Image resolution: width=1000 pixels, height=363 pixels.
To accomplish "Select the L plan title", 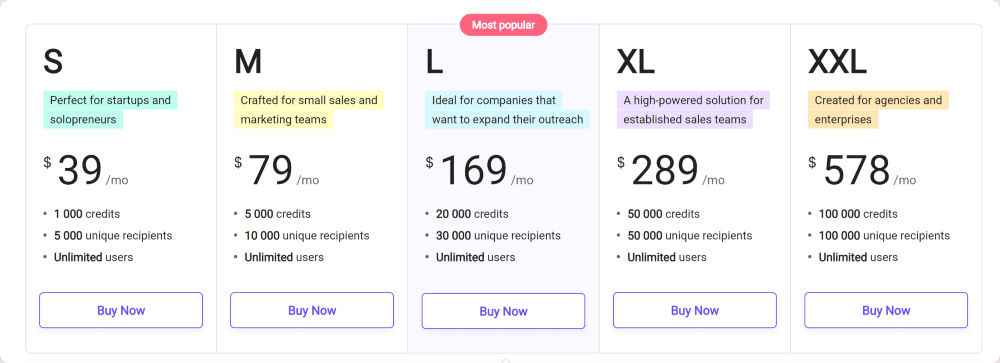I will click(x=434, y=62).
